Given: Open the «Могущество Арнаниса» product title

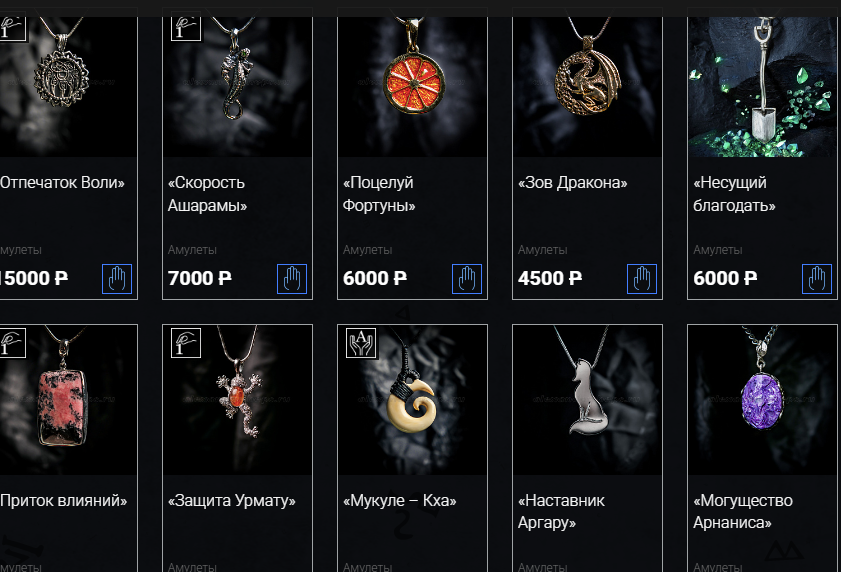Looking at the screenshot, I should click(x=743, y=511).
